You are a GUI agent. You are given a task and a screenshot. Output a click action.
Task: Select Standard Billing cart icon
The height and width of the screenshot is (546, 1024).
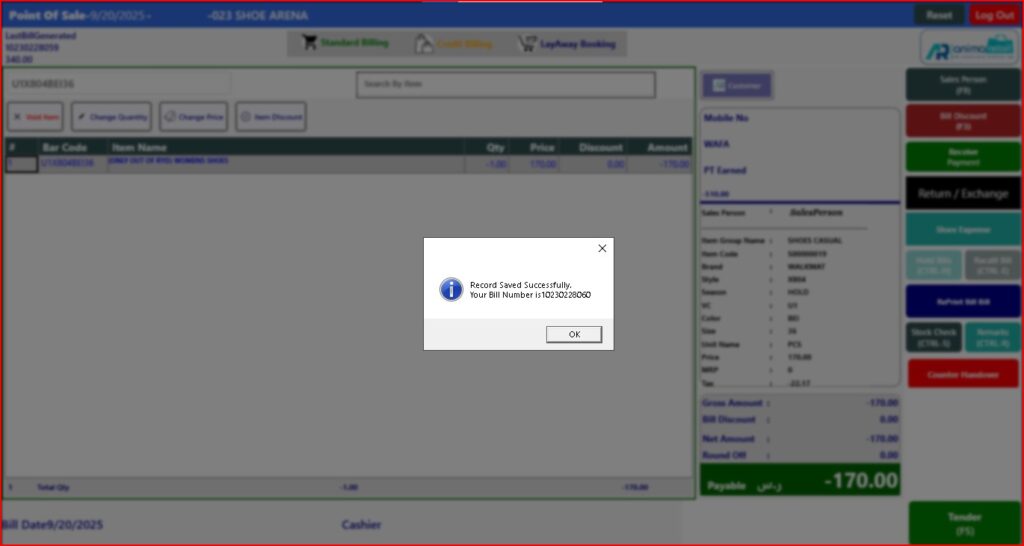point(310,43)
